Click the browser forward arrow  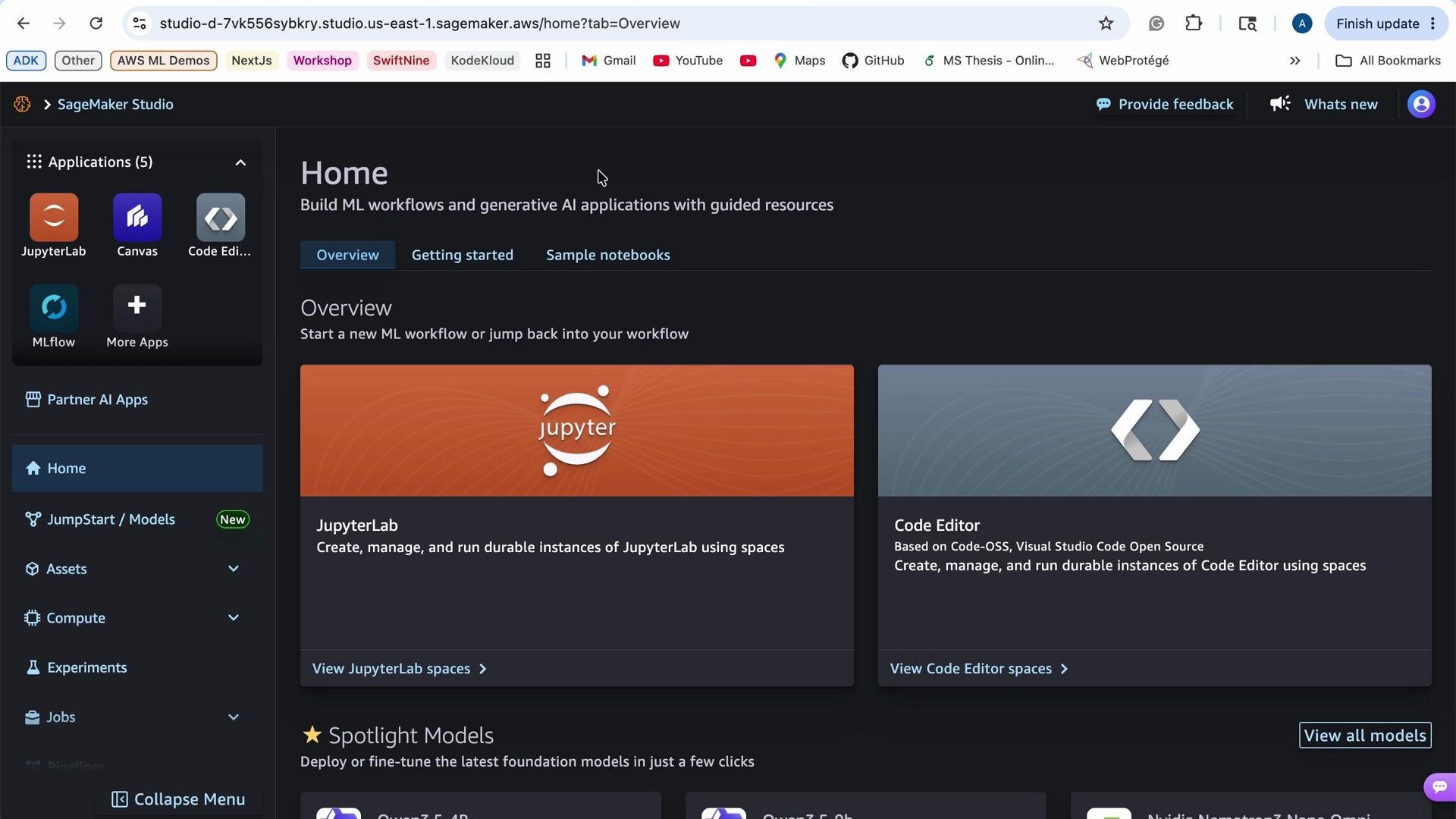coord(60,24)
